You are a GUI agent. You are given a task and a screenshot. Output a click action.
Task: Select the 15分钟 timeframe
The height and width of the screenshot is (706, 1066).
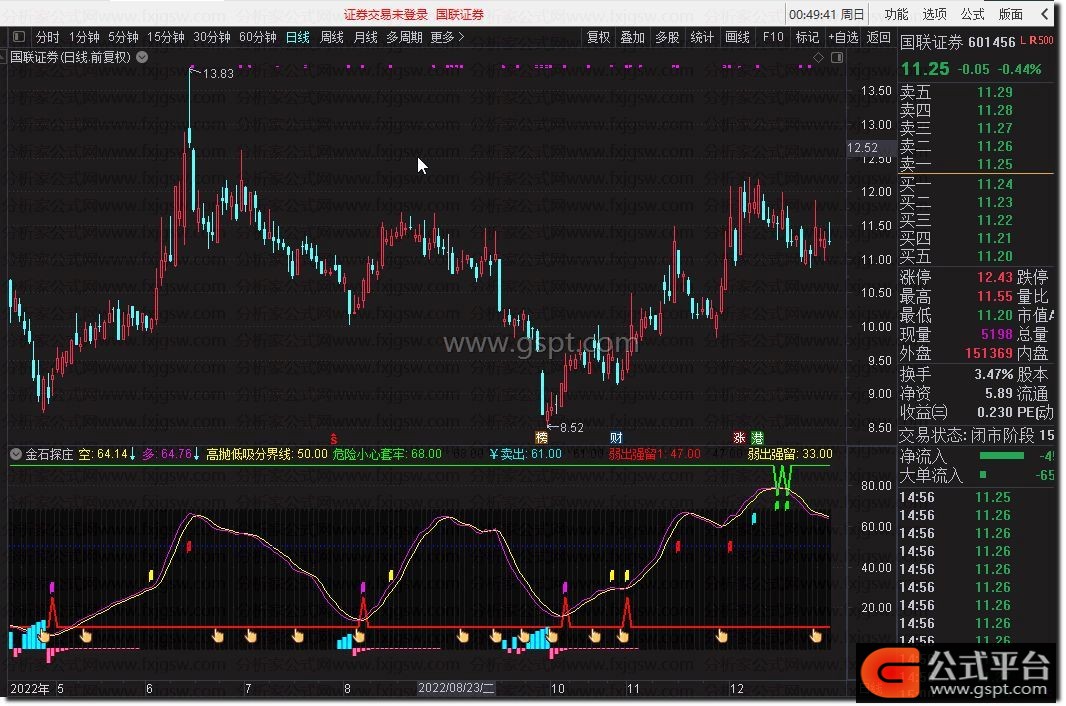(166, 37)
